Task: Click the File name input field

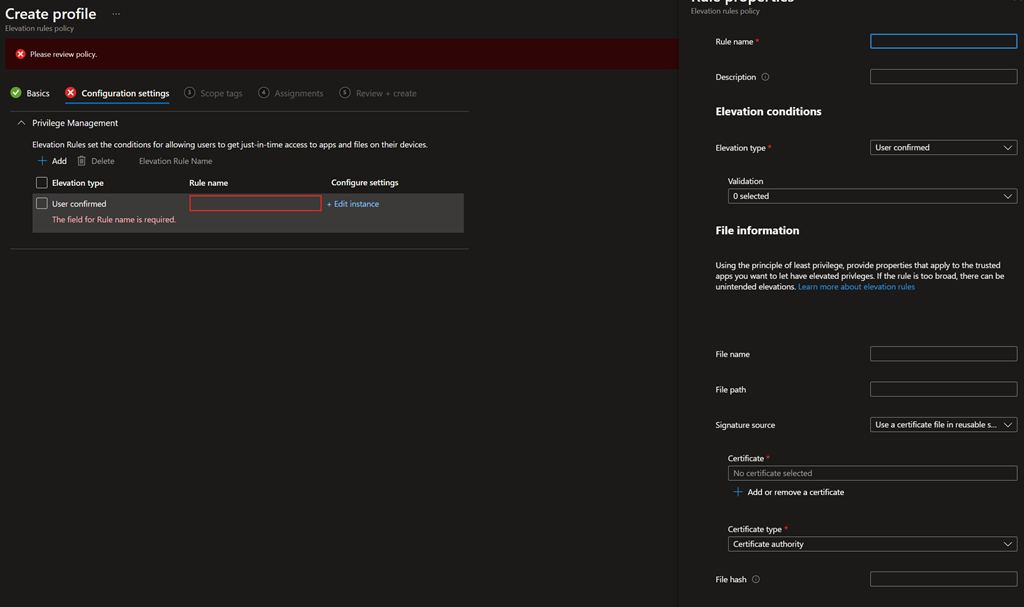Action: pyautogui.click(x=943, y=354)
